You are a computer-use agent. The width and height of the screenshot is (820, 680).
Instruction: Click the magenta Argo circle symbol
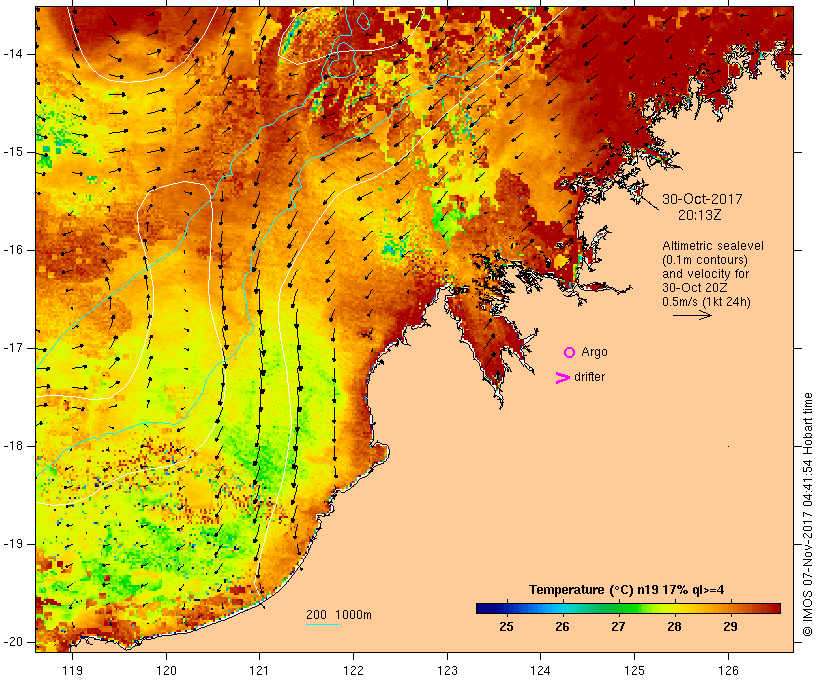(x=570, y=353)
